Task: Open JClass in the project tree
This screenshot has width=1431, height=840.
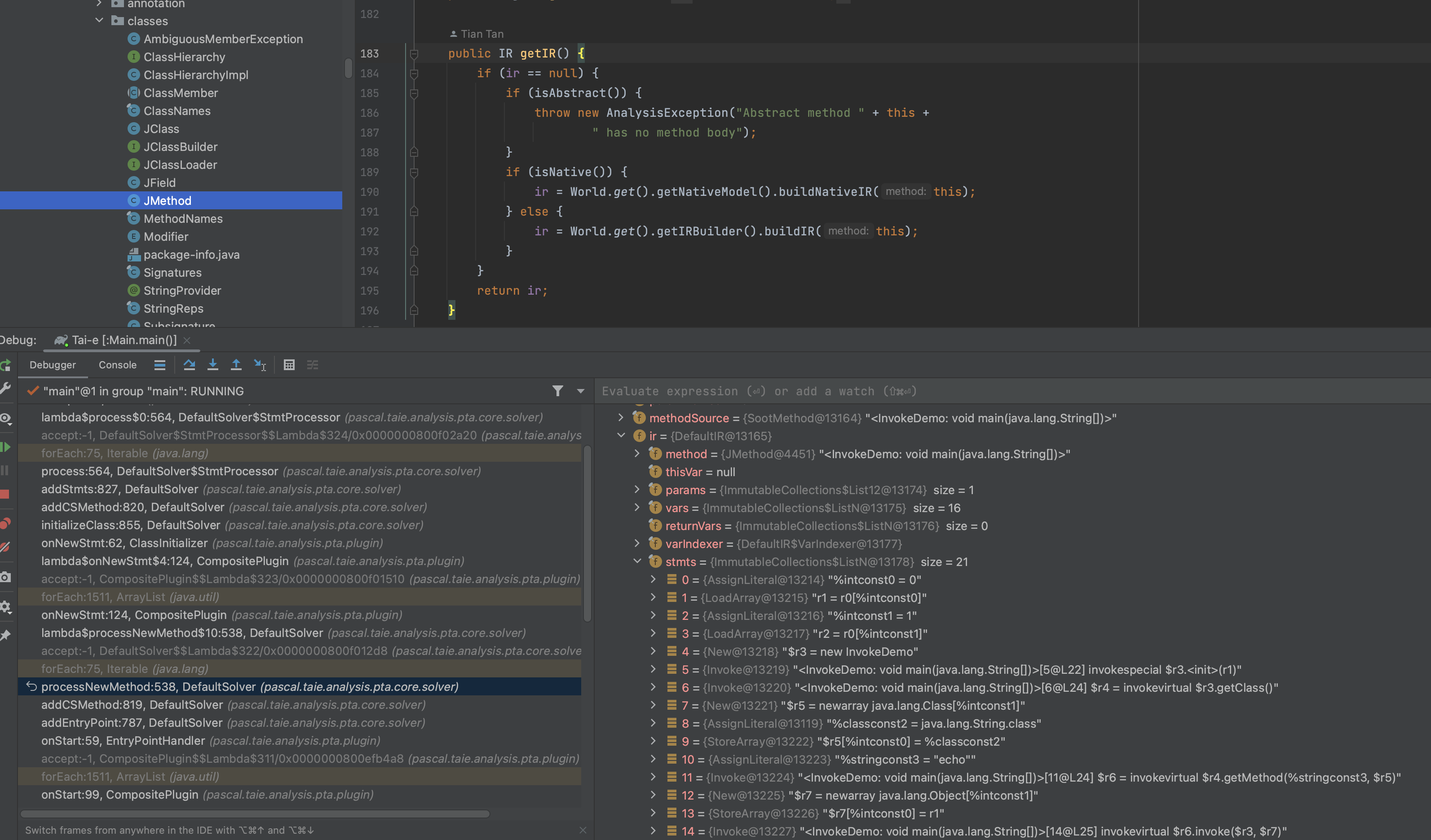Action: tap(161, 129)
